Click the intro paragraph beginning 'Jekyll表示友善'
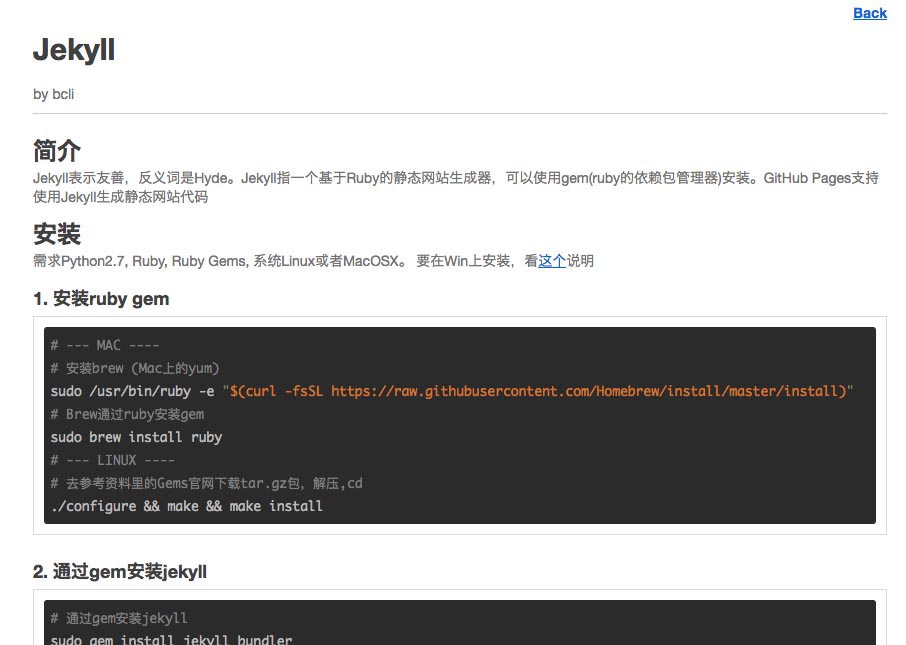 [x=456, y=187]
